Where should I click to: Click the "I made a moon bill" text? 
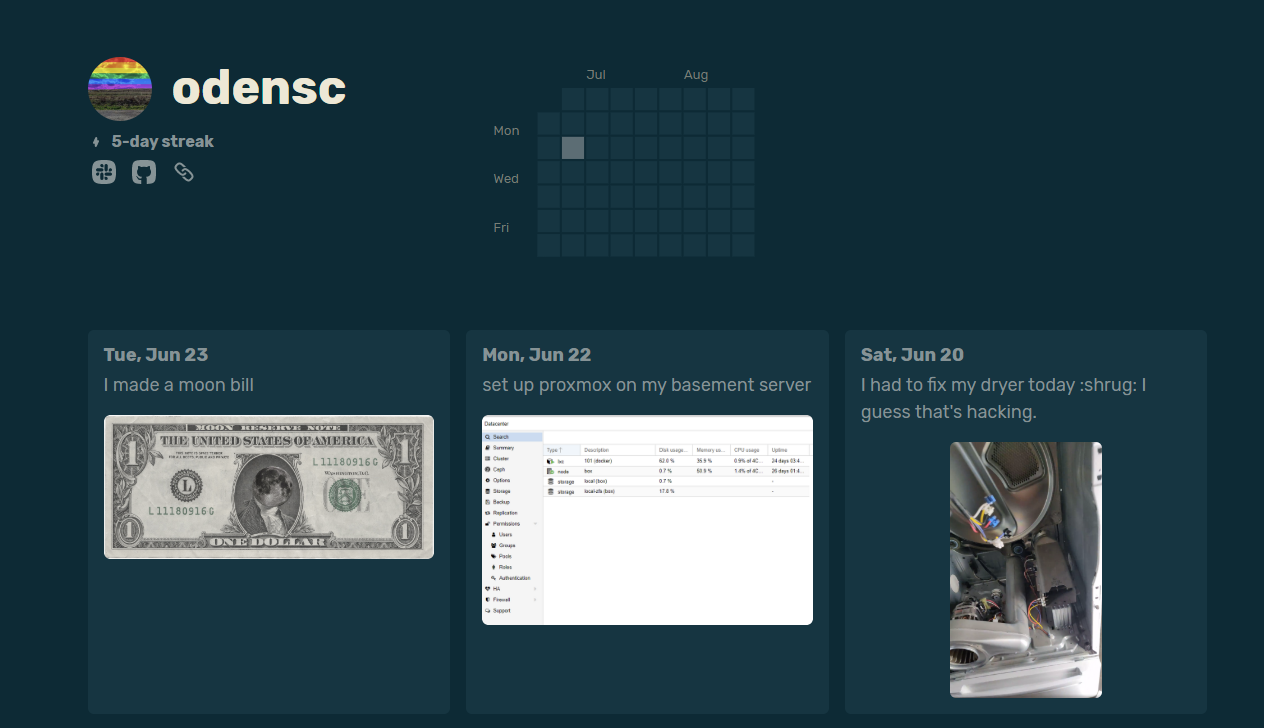click(x=179, y=385)
